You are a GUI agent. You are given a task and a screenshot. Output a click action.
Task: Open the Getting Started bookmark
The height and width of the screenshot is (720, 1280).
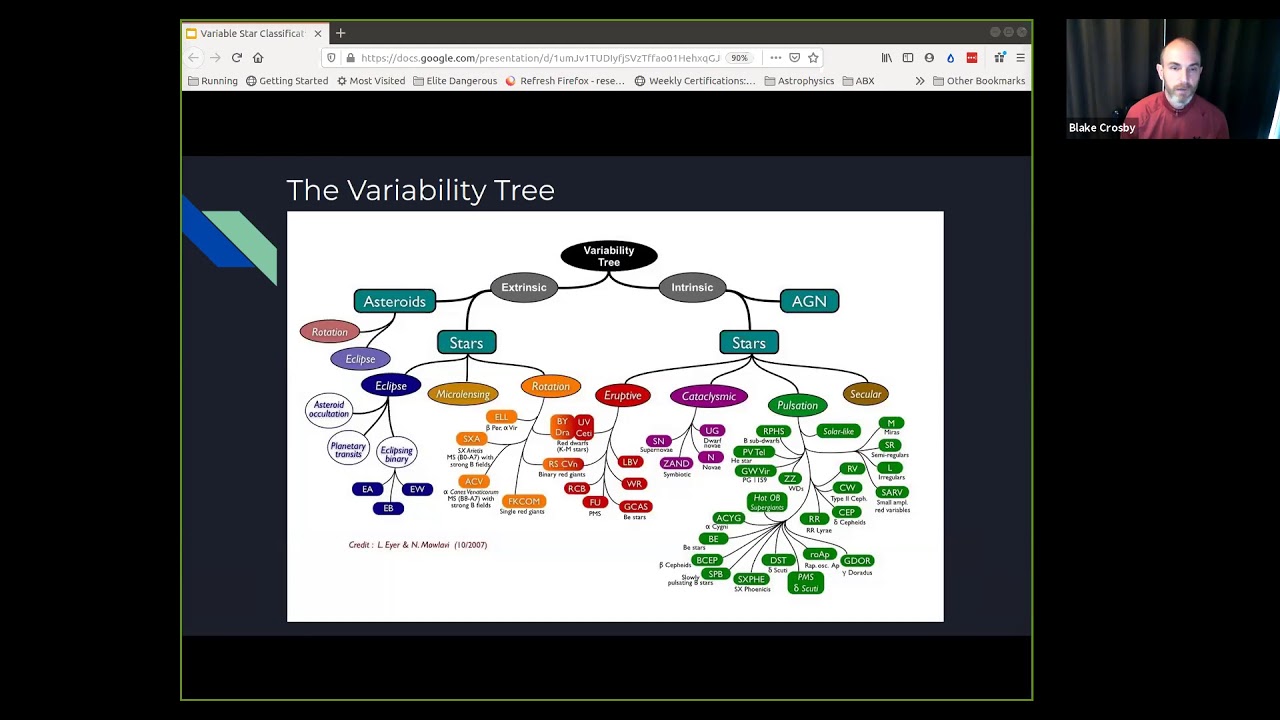[286, 81]
